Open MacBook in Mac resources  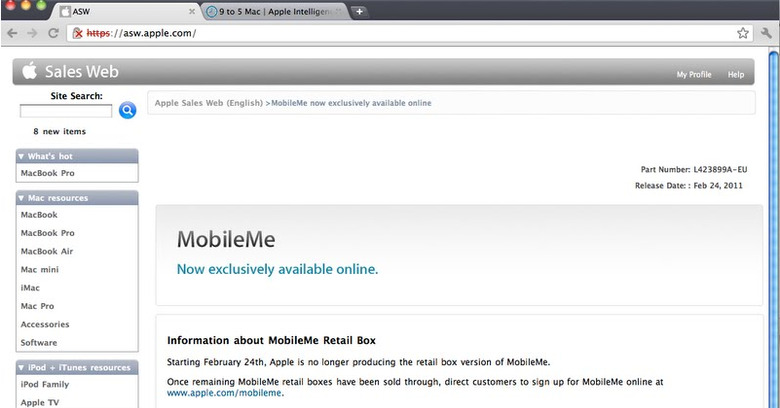pyautogui.click(x=39, y=215)
